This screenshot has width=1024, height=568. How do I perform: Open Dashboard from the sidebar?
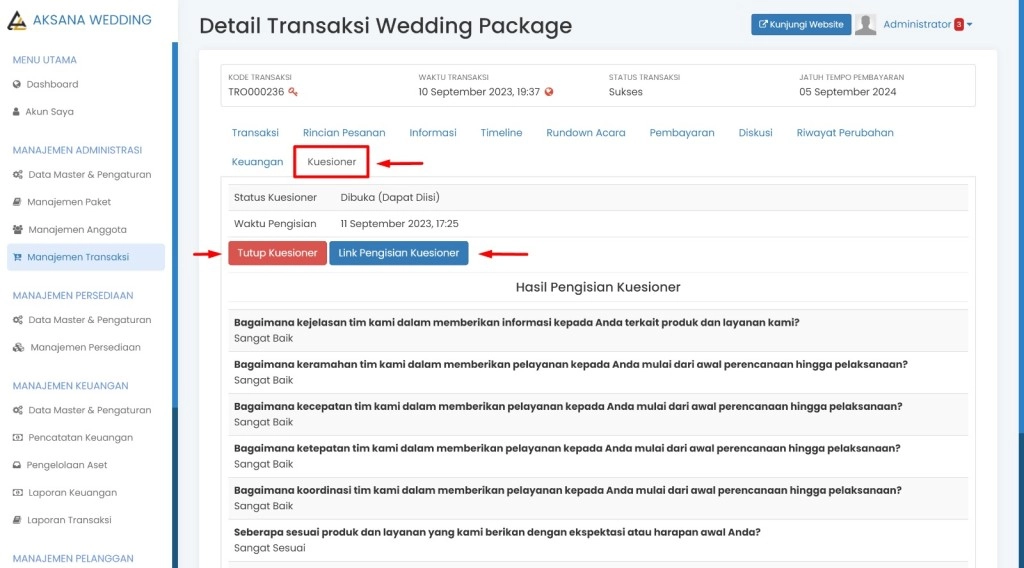pos(52,84)
